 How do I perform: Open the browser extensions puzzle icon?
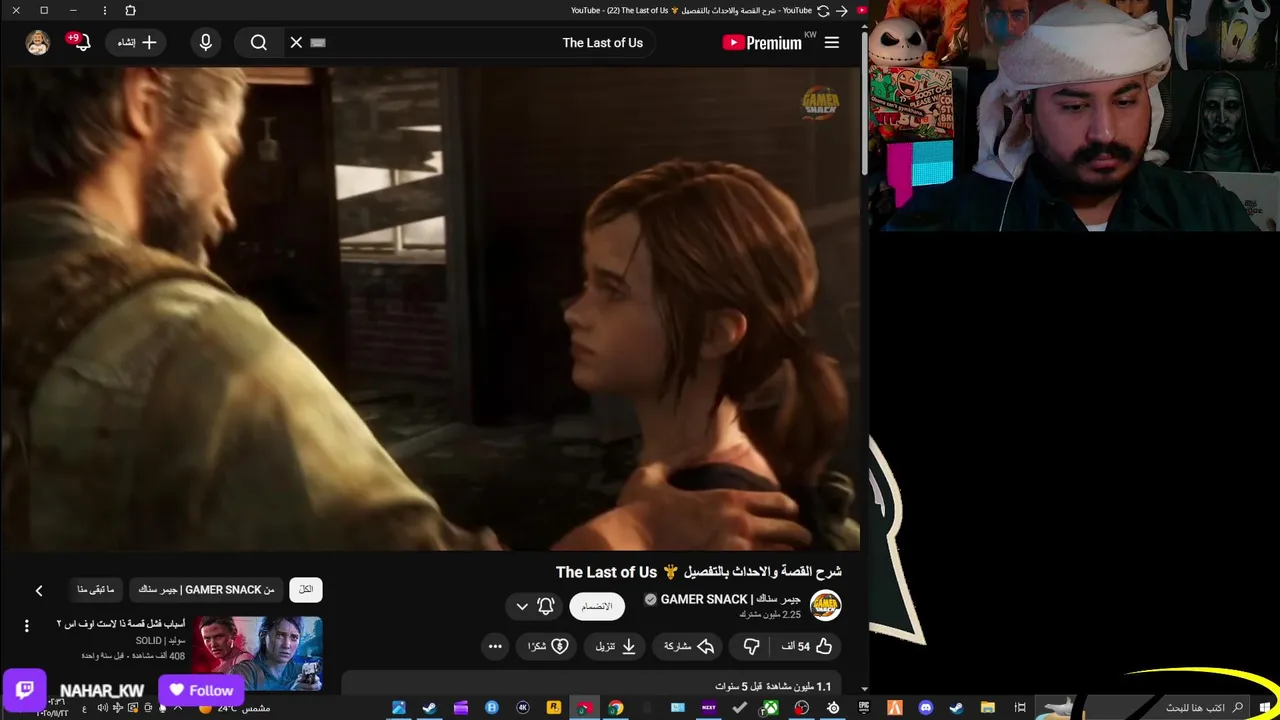131,10
